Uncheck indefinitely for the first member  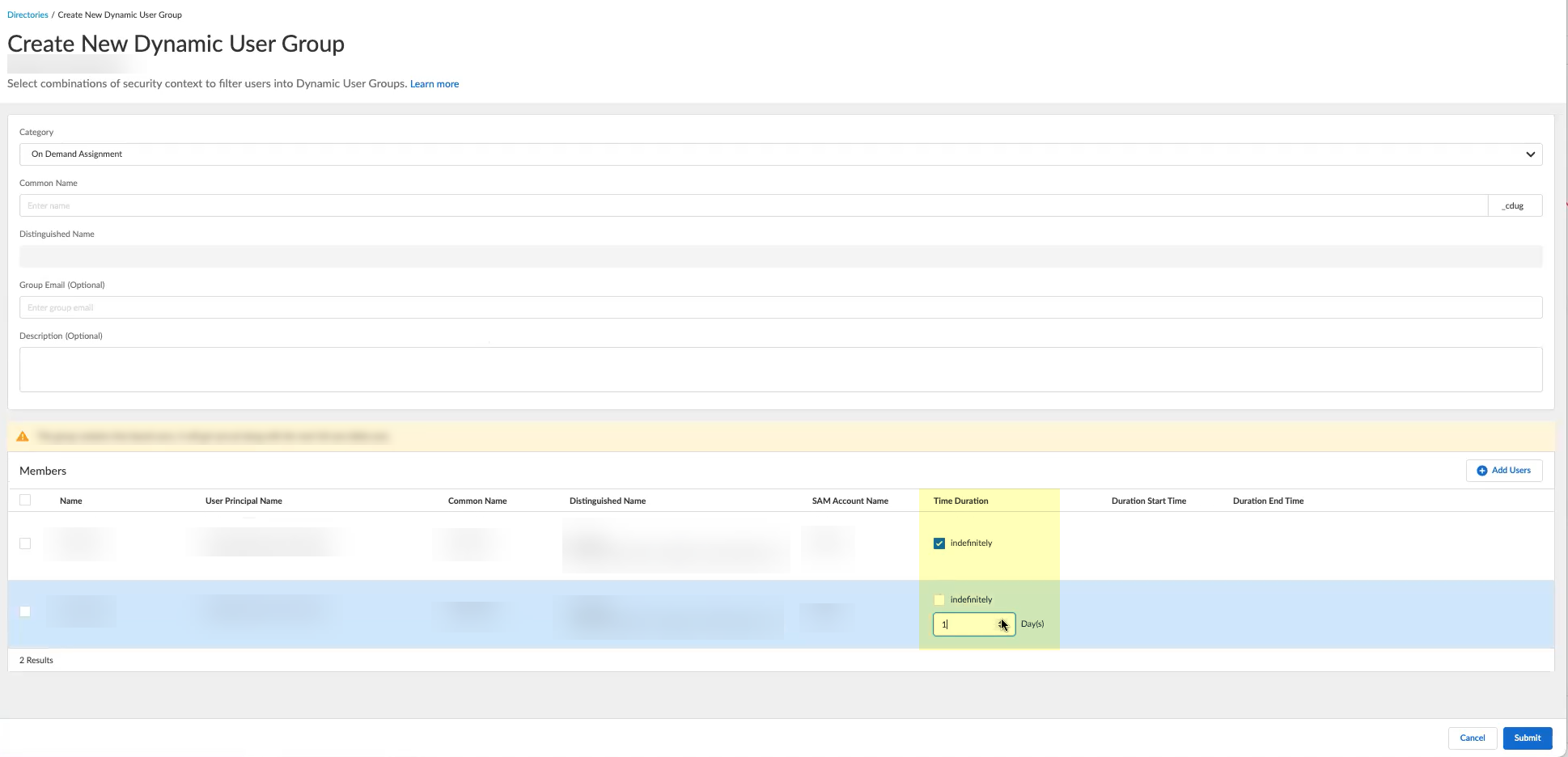click(939, 543)
